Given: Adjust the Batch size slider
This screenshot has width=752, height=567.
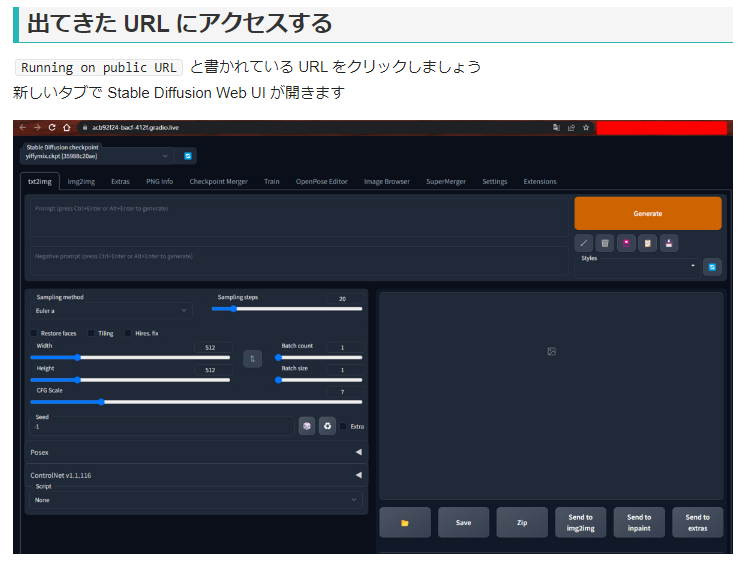Looking at the screenshot, I should [x=318, y=380].
